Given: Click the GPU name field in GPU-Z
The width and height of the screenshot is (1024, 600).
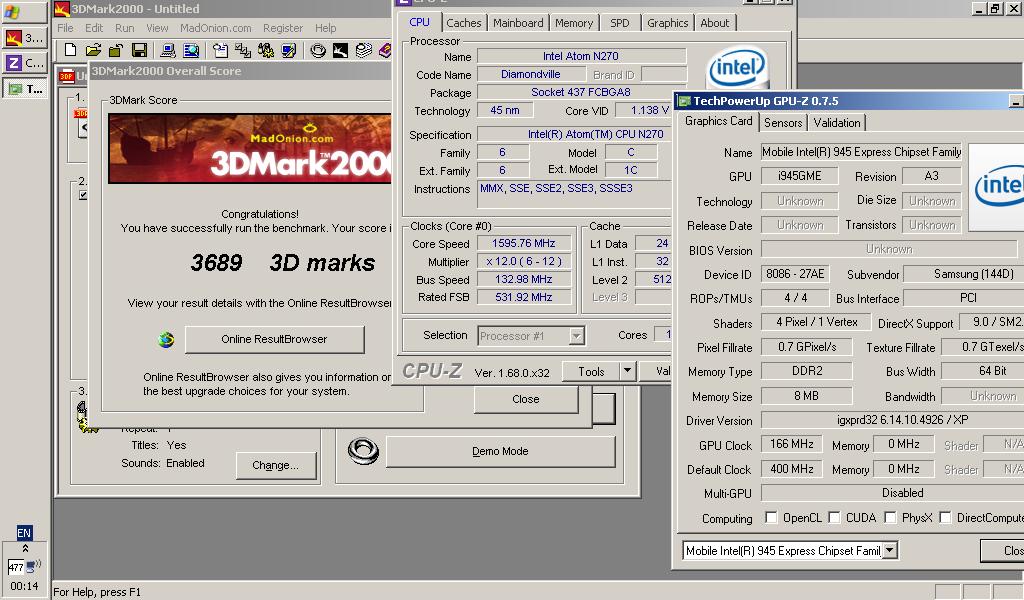Looking at the screenshot, I should pyautogui.click(x=861, y=152).
